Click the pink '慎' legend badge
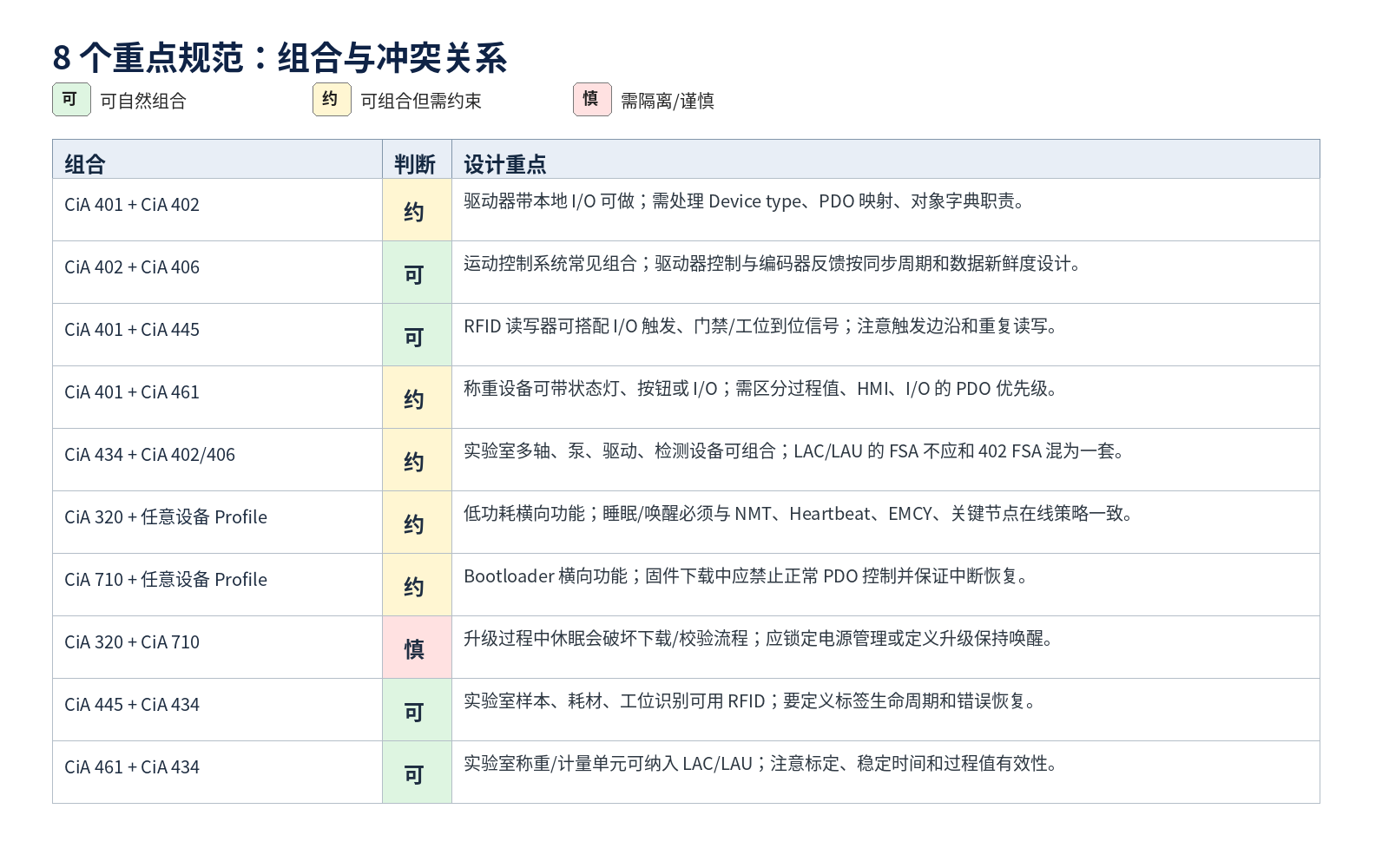This screenshot has height=868, width=1389. (592, 99)
